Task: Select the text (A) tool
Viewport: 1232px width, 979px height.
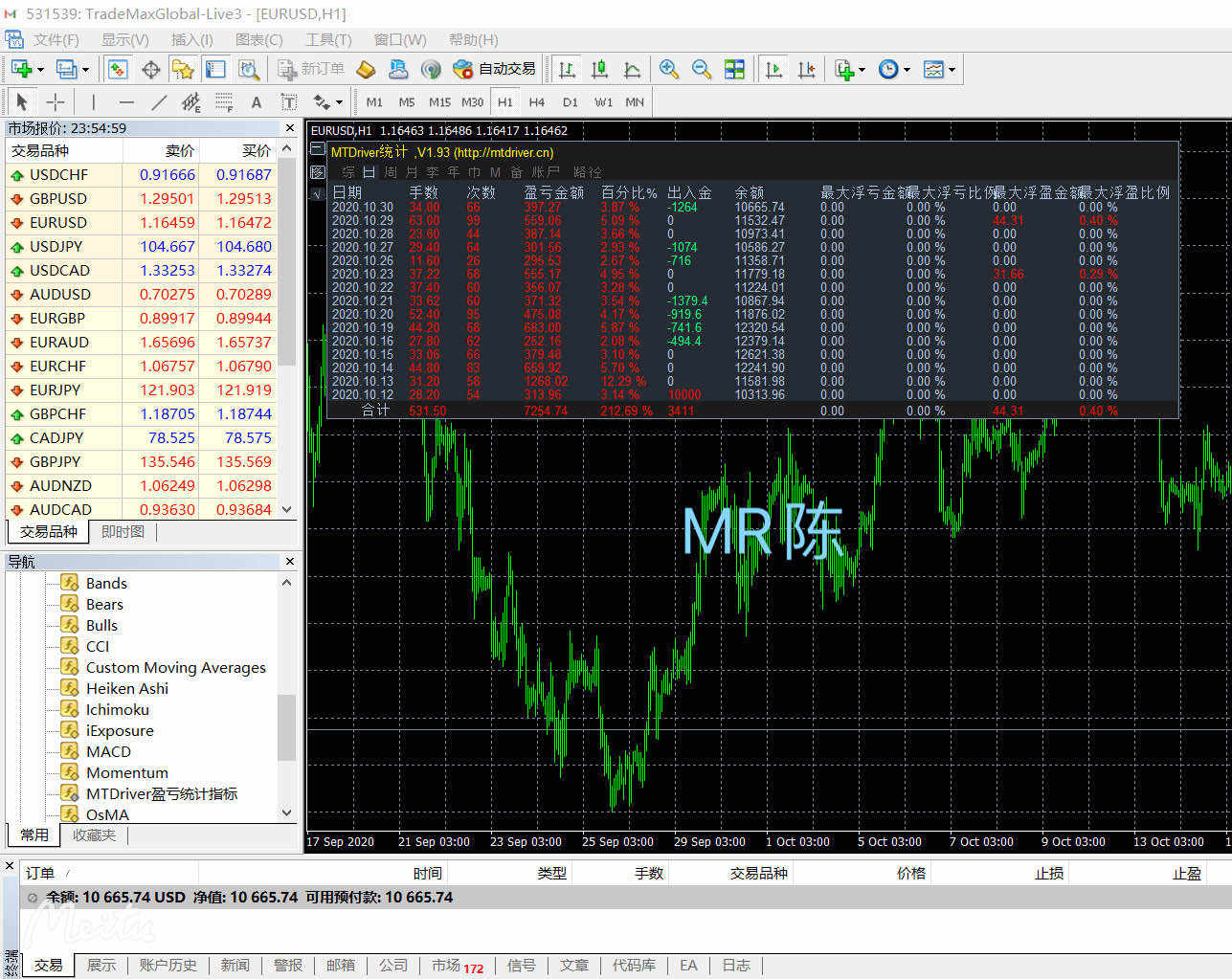Action: 256,101
